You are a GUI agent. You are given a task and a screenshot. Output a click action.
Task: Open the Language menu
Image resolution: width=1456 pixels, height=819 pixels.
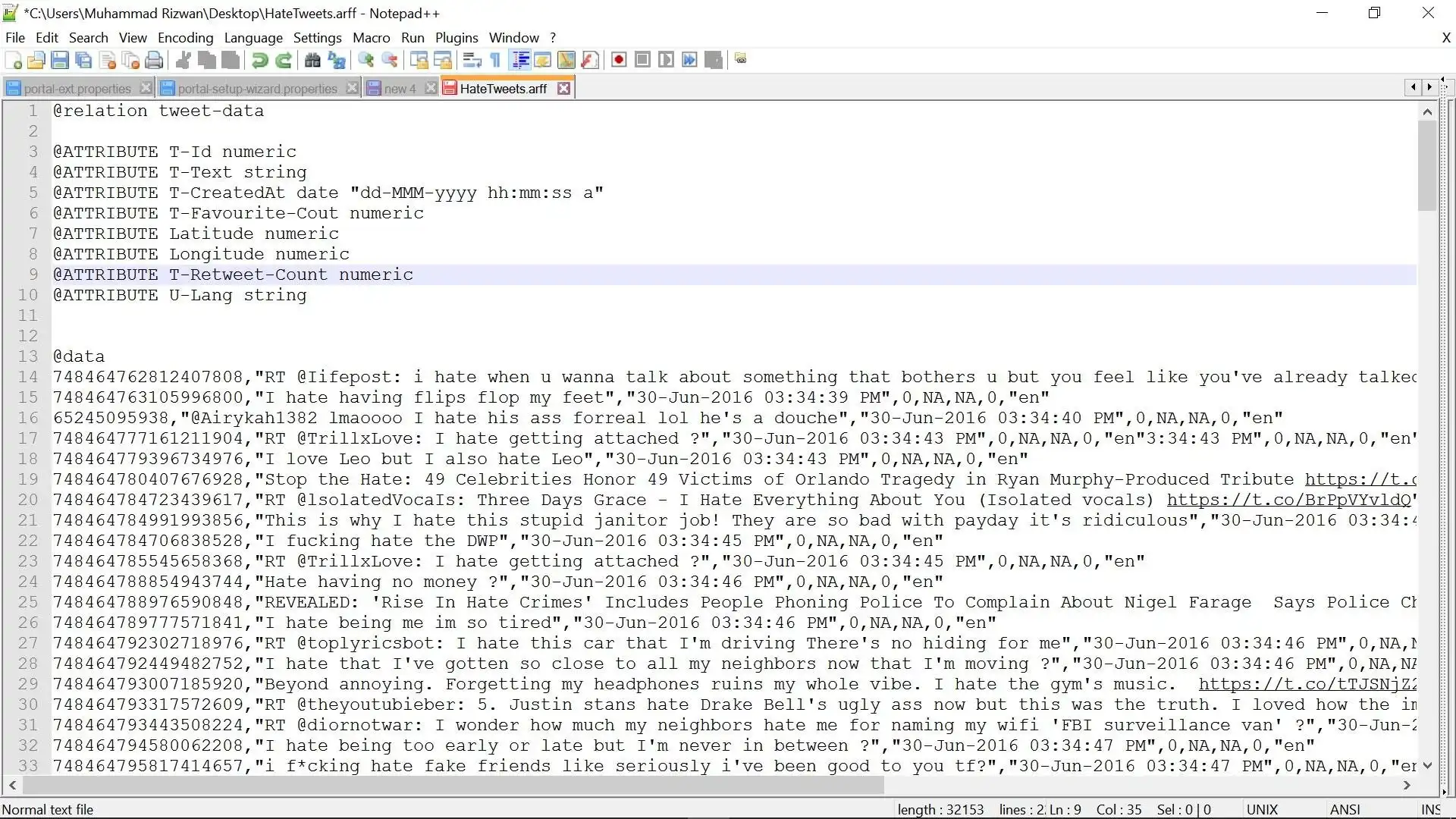tap(252, 37)
